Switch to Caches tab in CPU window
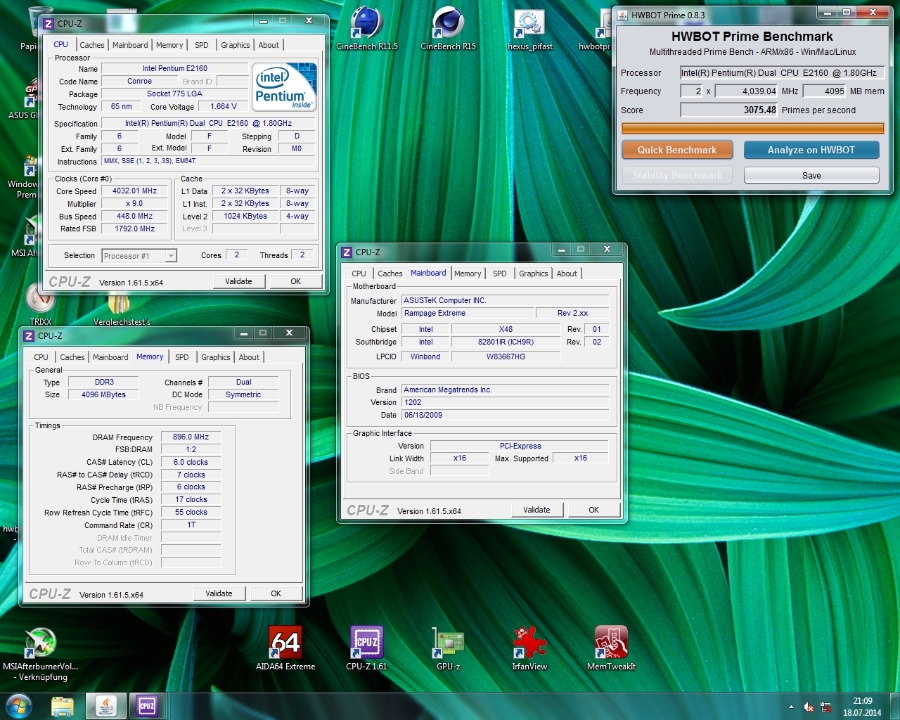 (x=92, y=45)
